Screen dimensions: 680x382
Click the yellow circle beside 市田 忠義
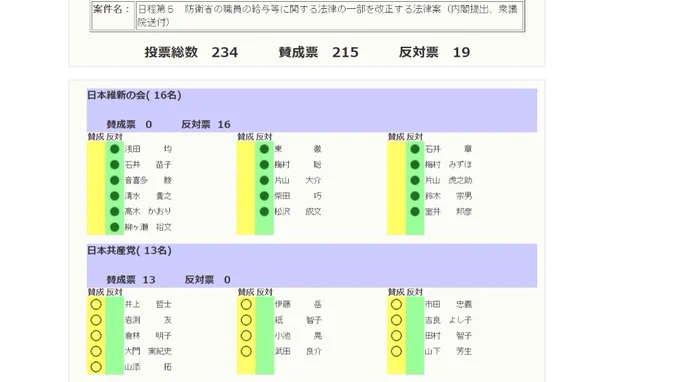(x=396, y=304)
